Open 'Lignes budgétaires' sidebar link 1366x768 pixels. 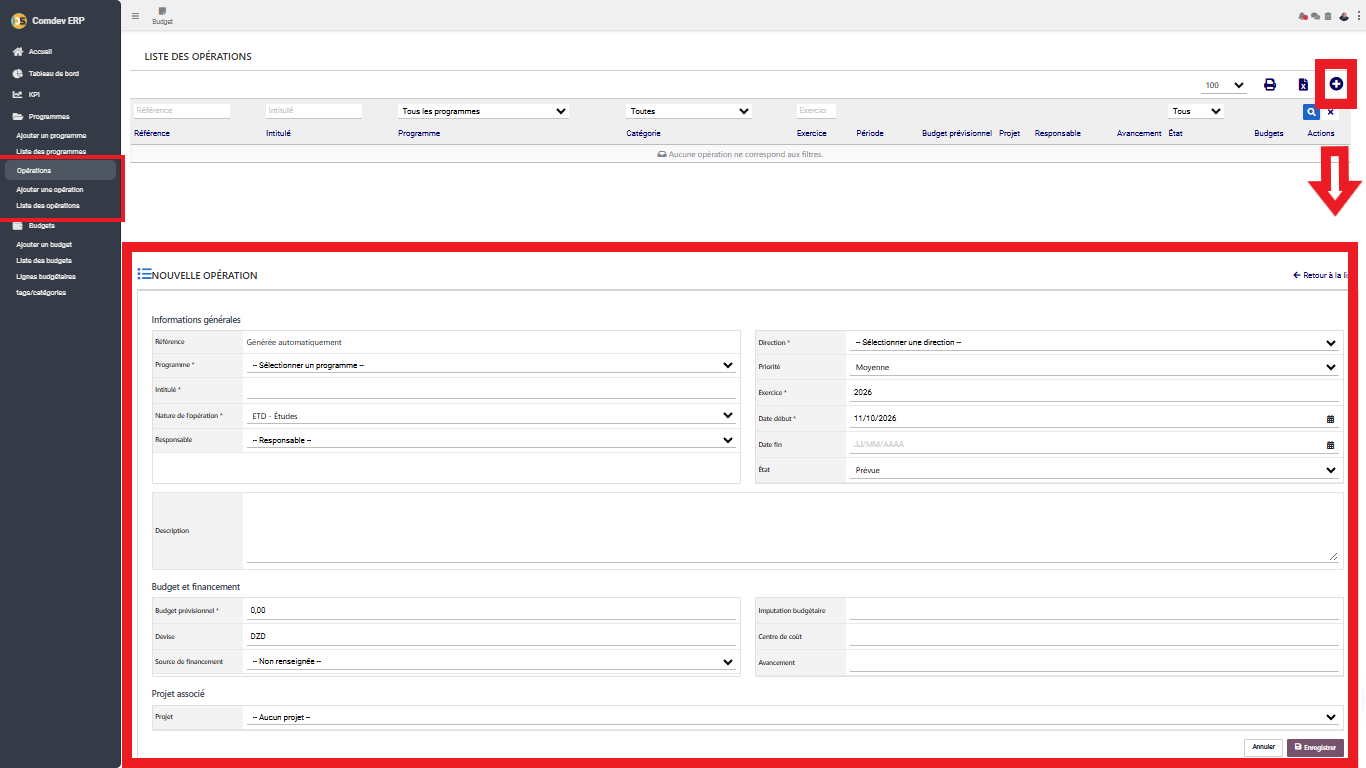click(x=46, y=276)
